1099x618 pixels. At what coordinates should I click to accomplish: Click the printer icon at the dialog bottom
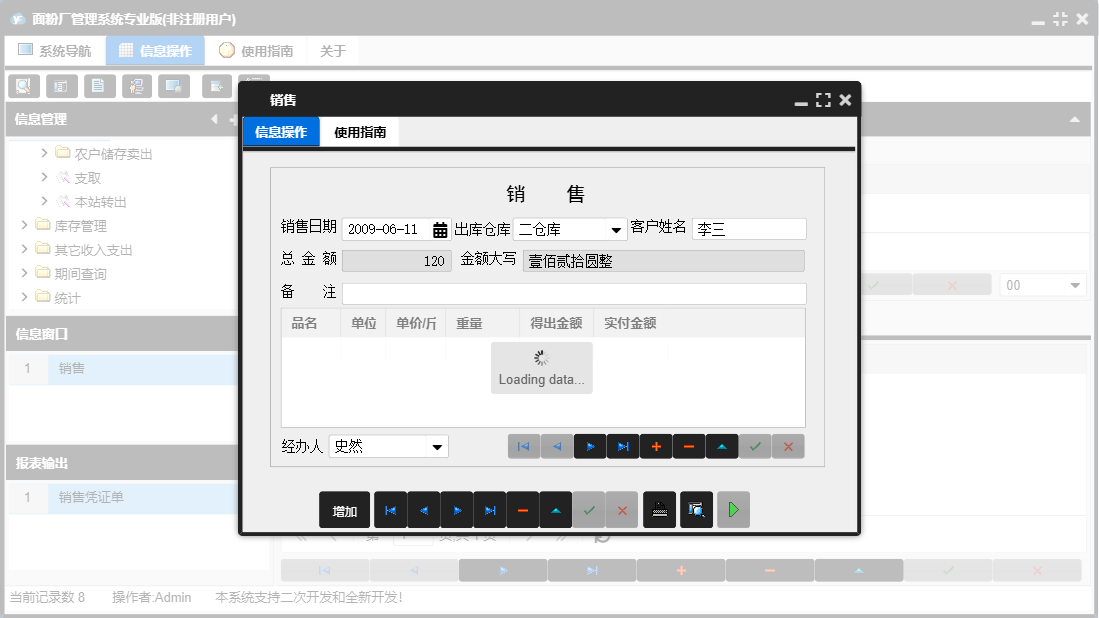tap(661, 509)
